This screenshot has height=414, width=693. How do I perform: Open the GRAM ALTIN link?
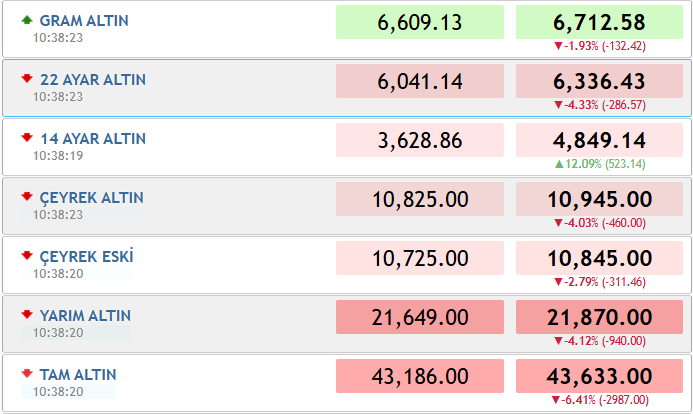tap(84, 21)
